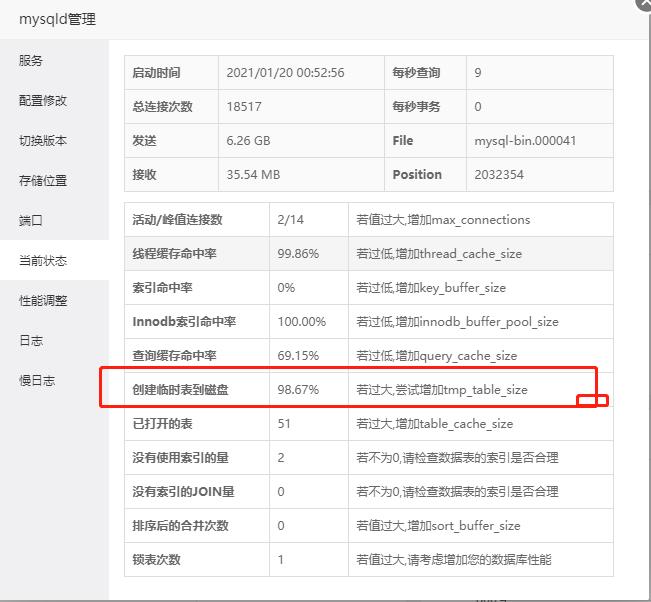Click the 总连接次数 label
The height and width of the screenshot is (602, 651).
tap(162, 107)
